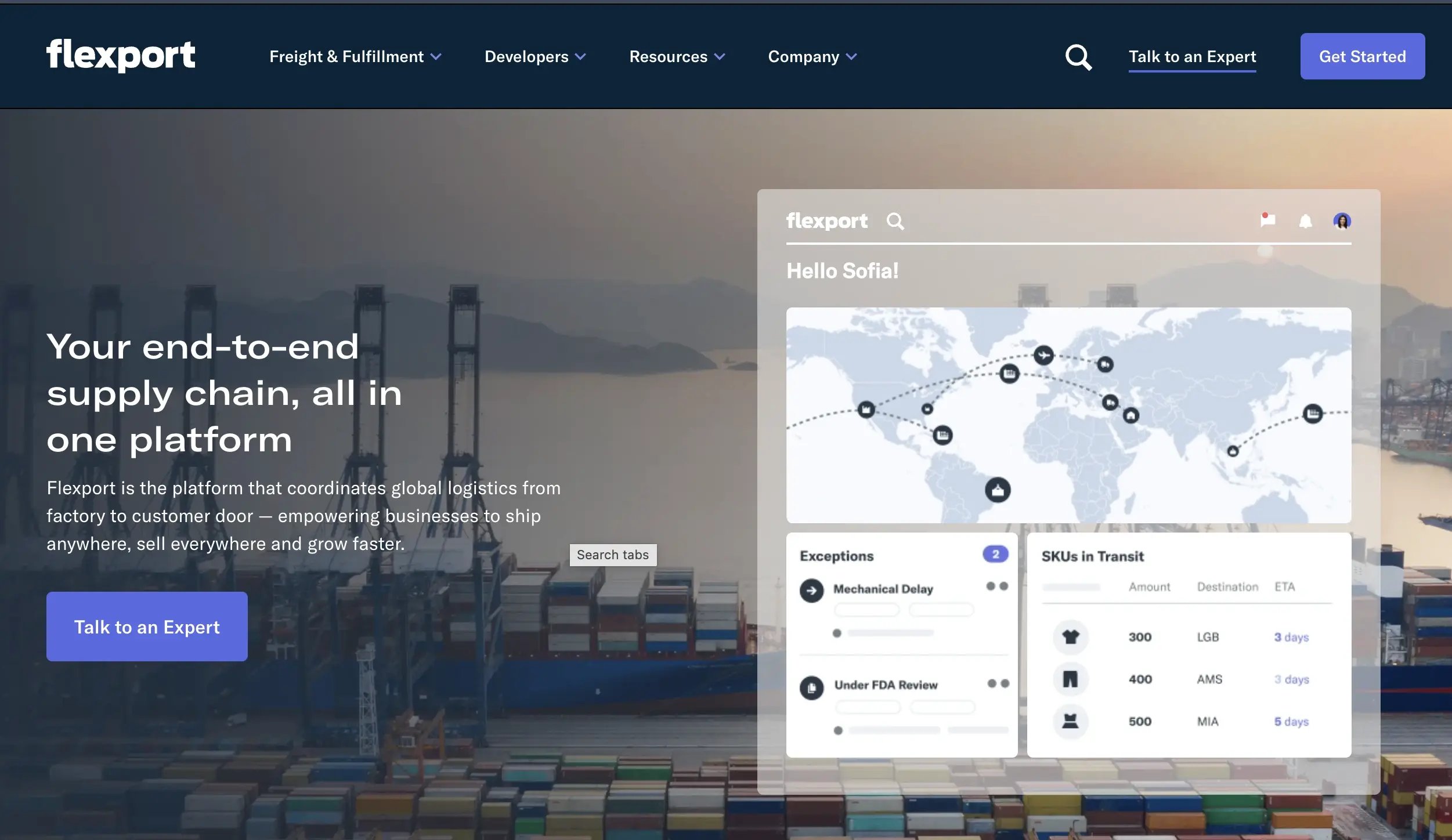The width and height of the screenshot is (1452, 840).
Task: Expand Freight & Fulfillment chevron
Action: [x=436, y=57]
